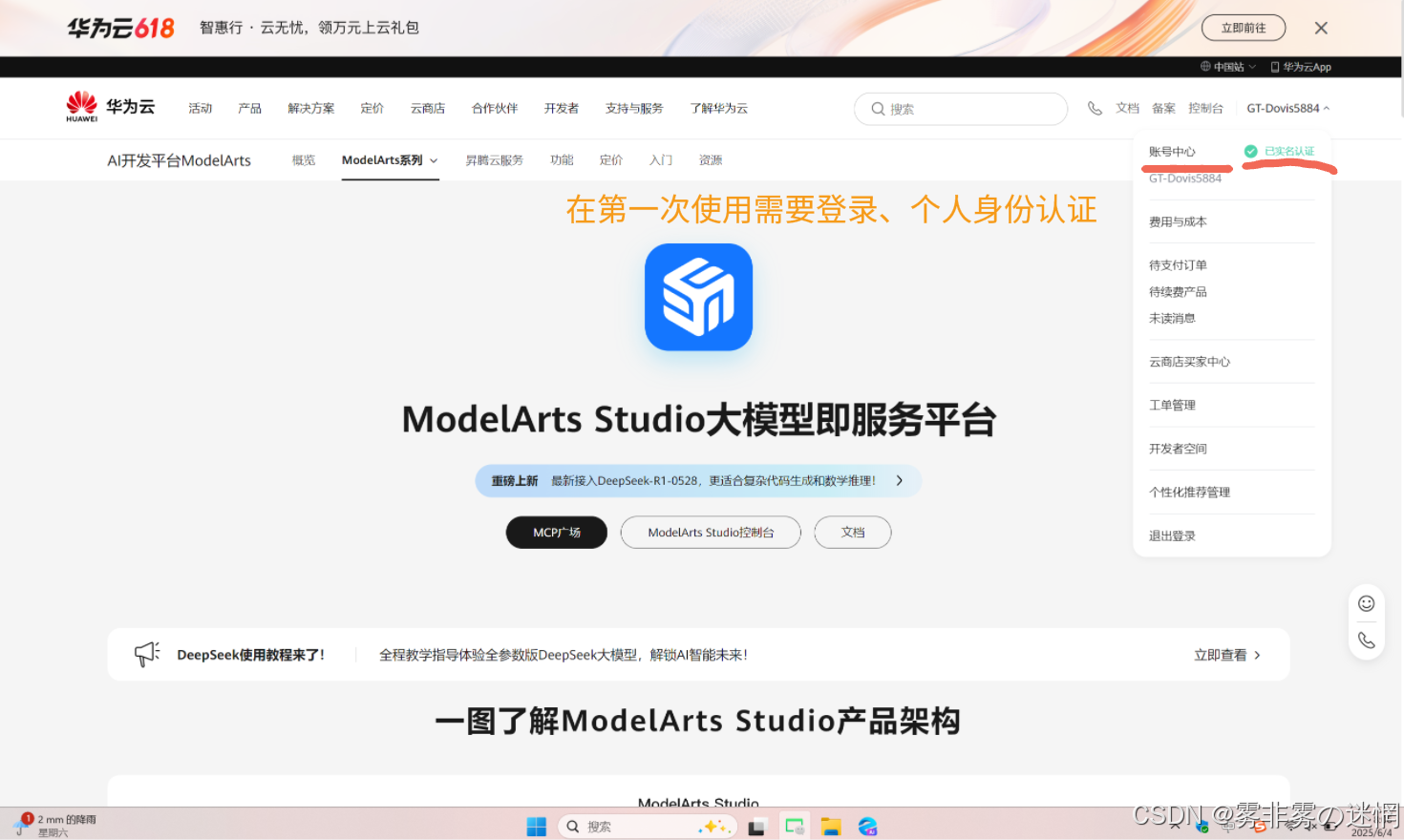This screenshot has height=840, width=1404.
Task: Collapse the GT-Dovis5884 account dropdown
Action: 1287,108
